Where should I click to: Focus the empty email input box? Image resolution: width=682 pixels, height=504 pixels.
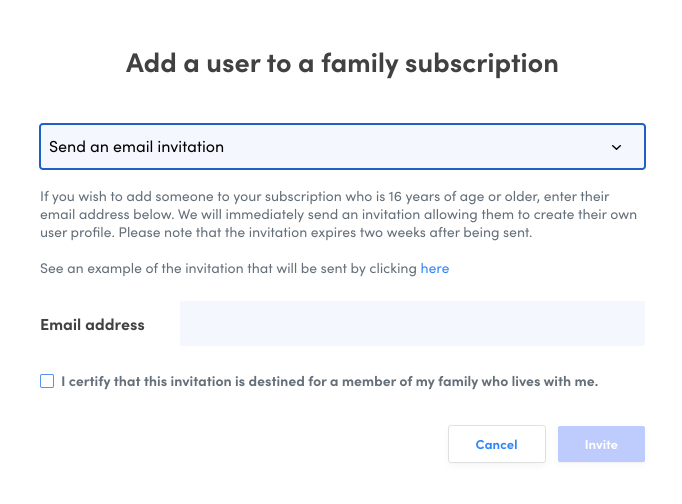click(x=412, y=324)
